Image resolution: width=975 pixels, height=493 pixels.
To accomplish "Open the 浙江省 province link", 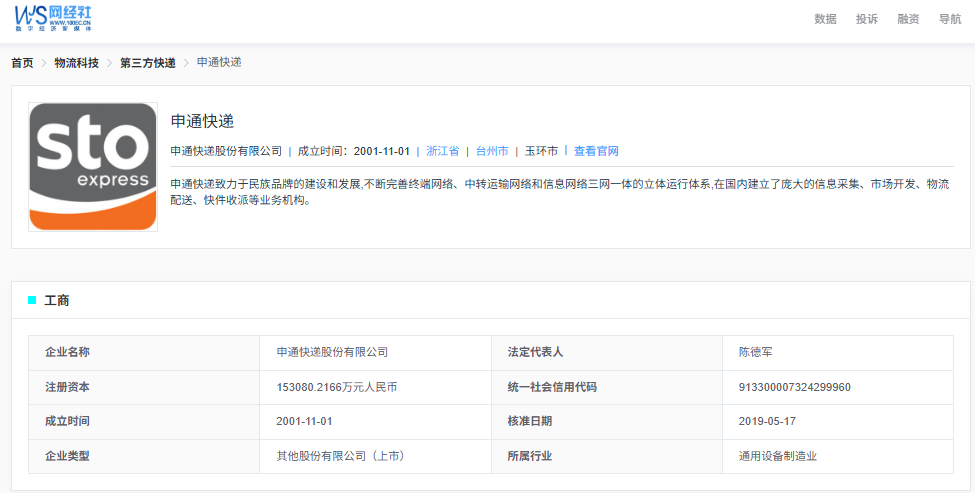I will [443, 151].
